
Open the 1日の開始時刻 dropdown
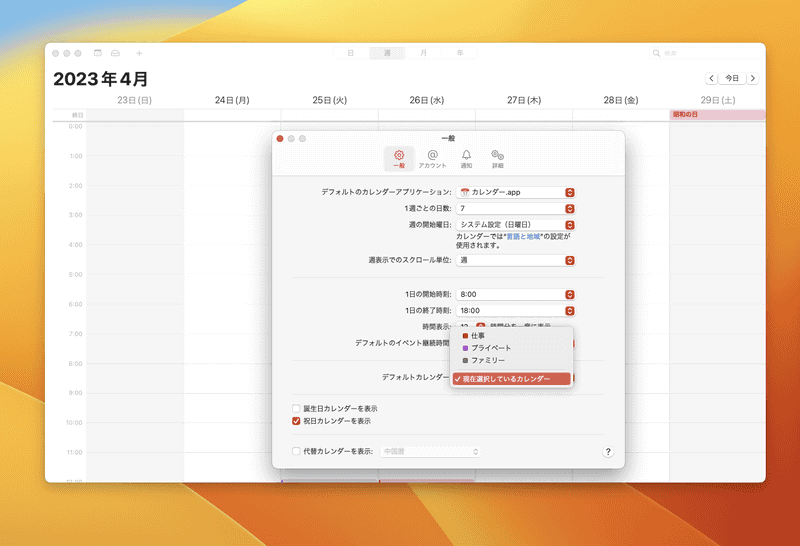[515, 294]
